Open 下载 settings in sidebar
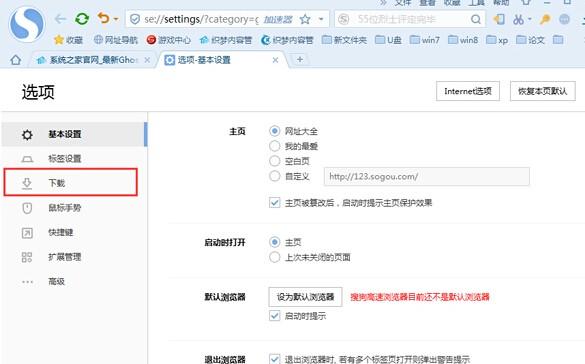Screen dimensions: 585x364 point(71,182)
